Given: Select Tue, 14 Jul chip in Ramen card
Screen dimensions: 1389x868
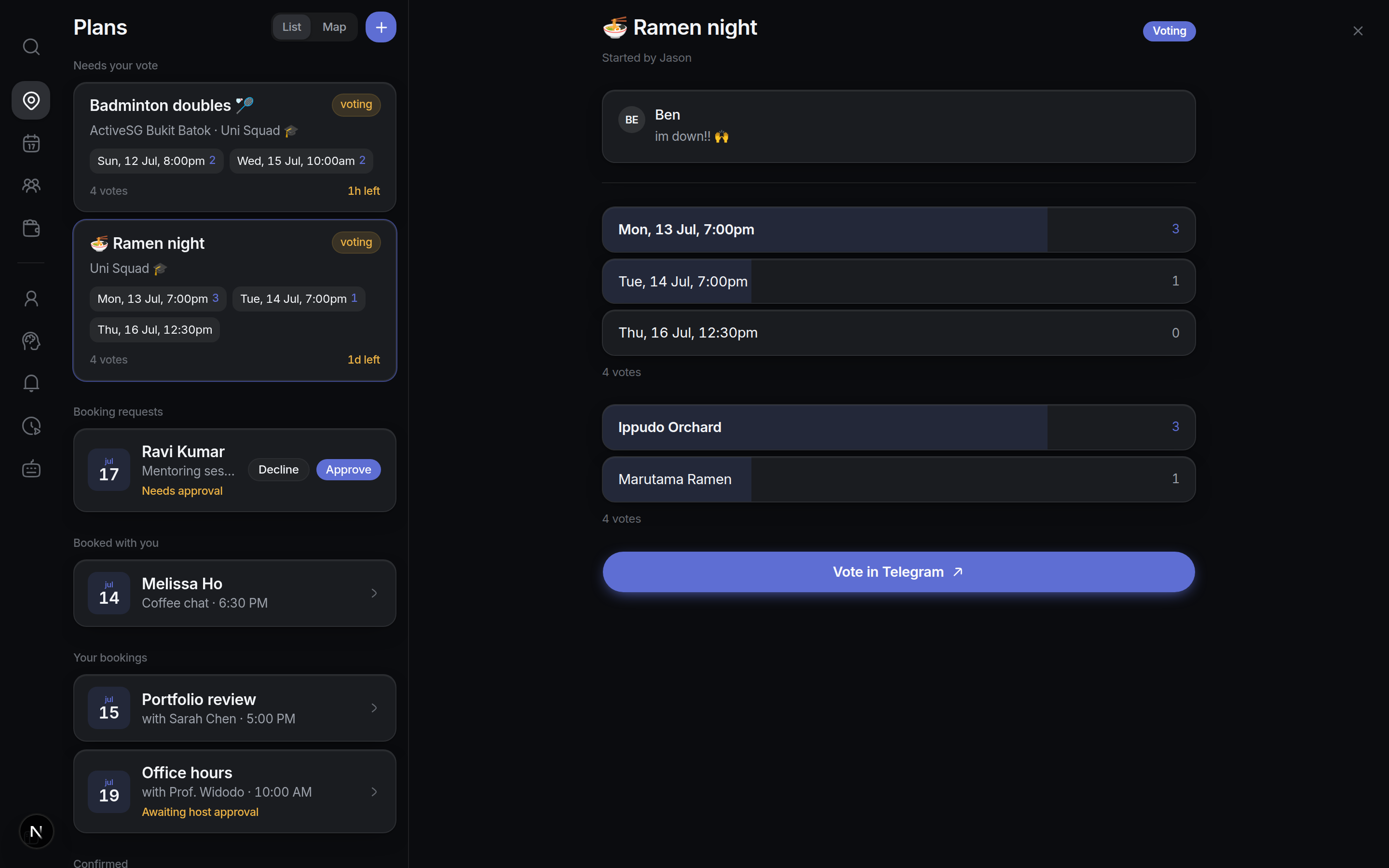Looking at the screenshot, I should click(299, 298).
